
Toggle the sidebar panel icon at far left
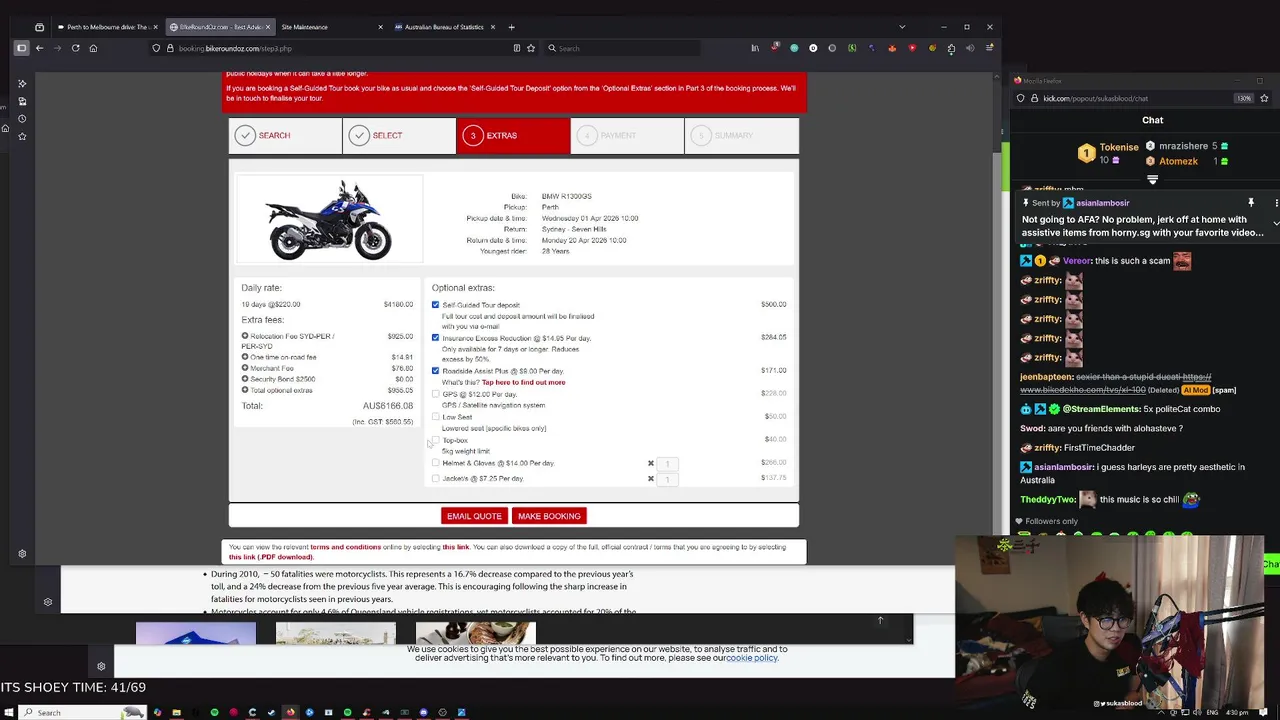pos(21,48)
